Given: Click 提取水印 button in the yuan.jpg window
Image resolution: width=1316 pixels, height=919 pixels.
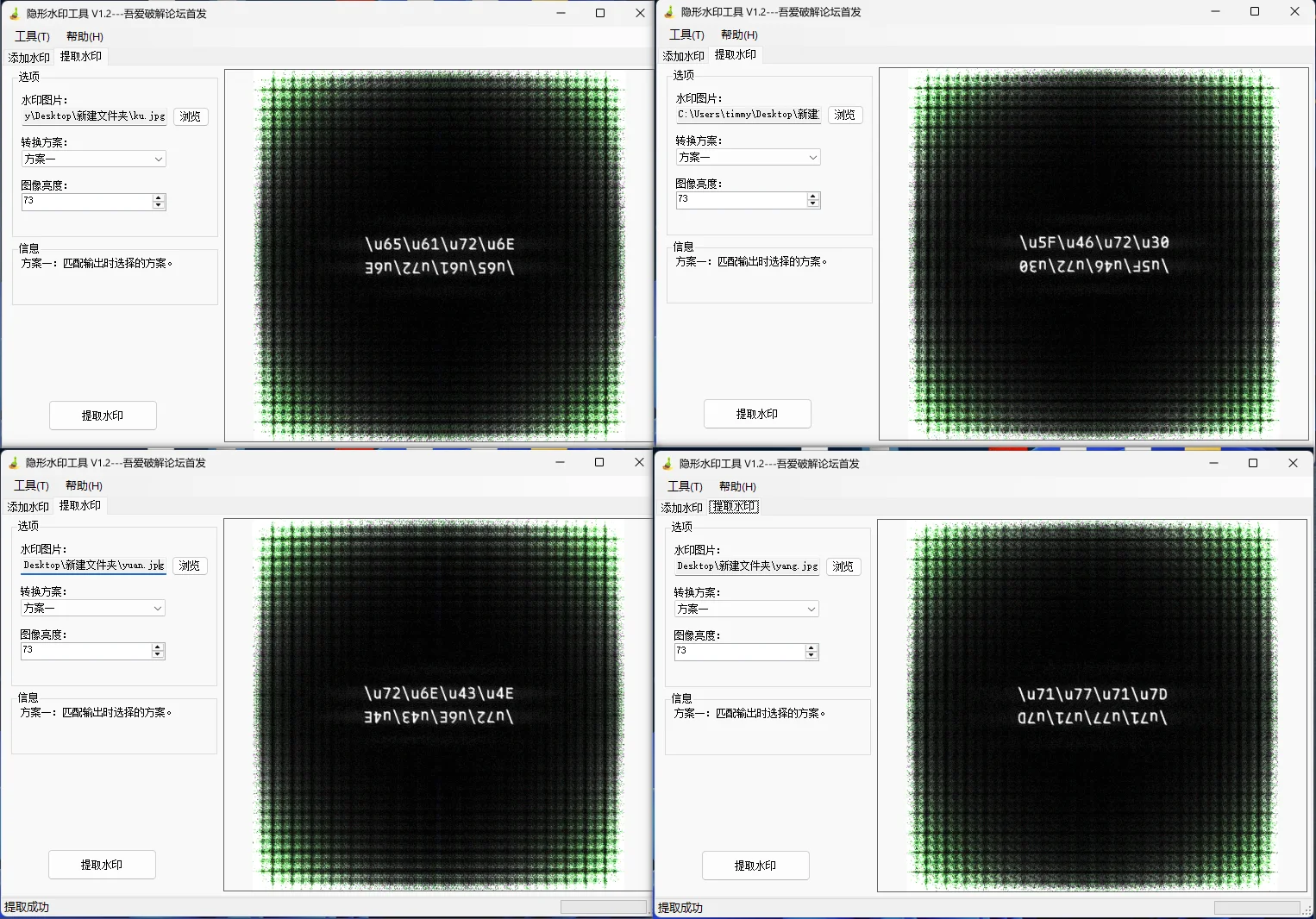Looking at the screenshot, I should 102,865.
